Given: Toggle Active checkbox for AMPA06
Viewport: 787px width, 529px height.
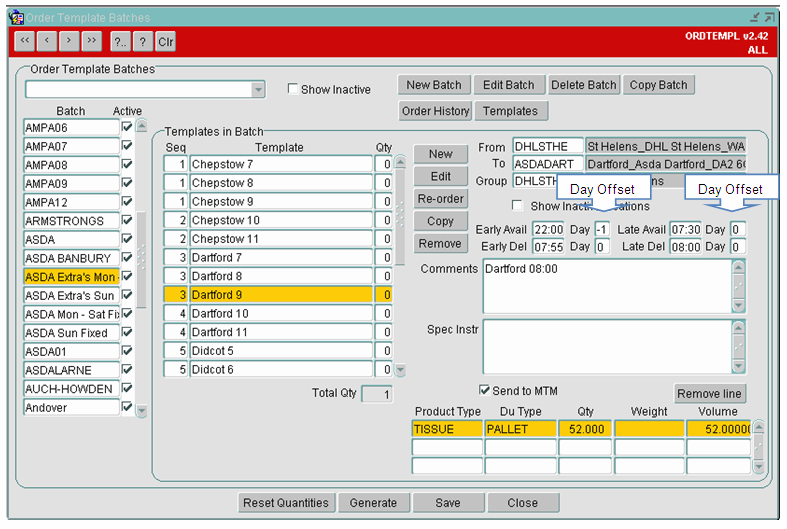Looking at the screenshot, I should pos(127,126).
